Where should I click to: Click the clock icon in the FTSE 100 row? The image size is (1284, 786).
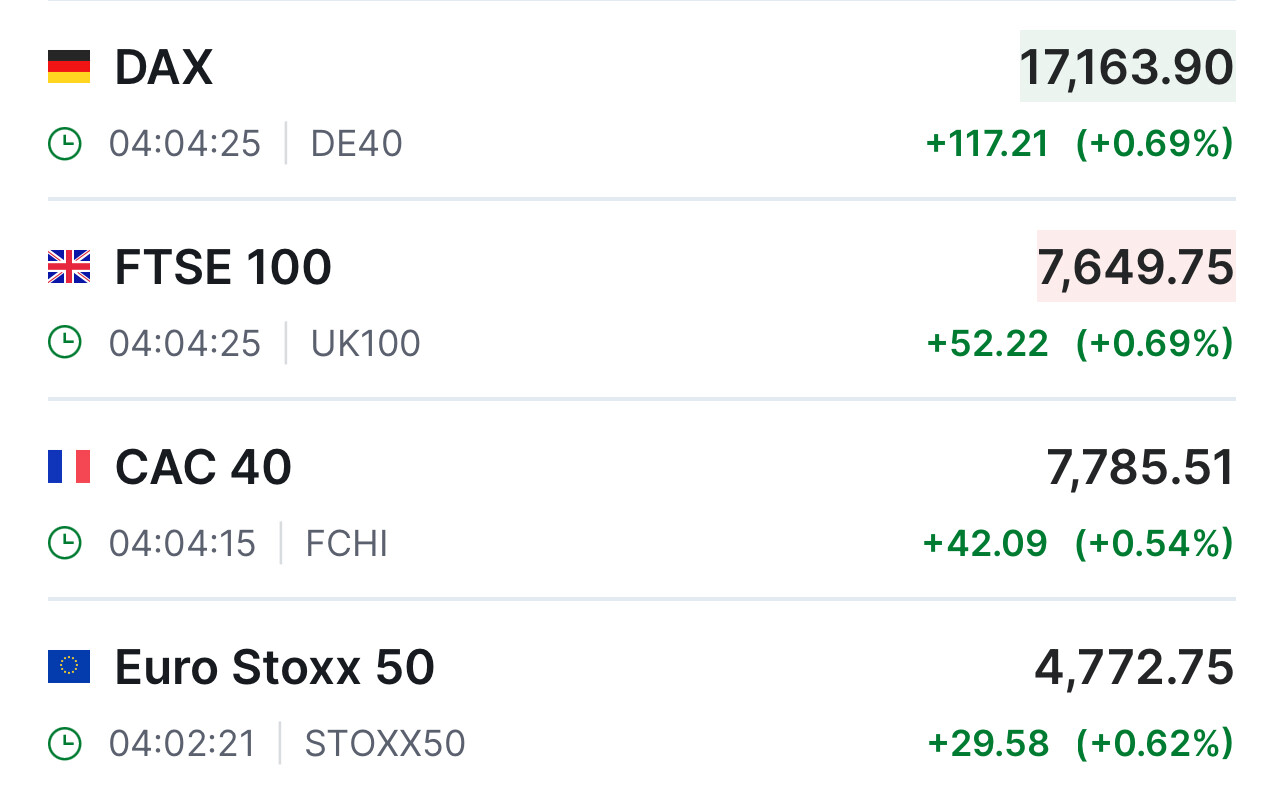click(x=65, y=344)
